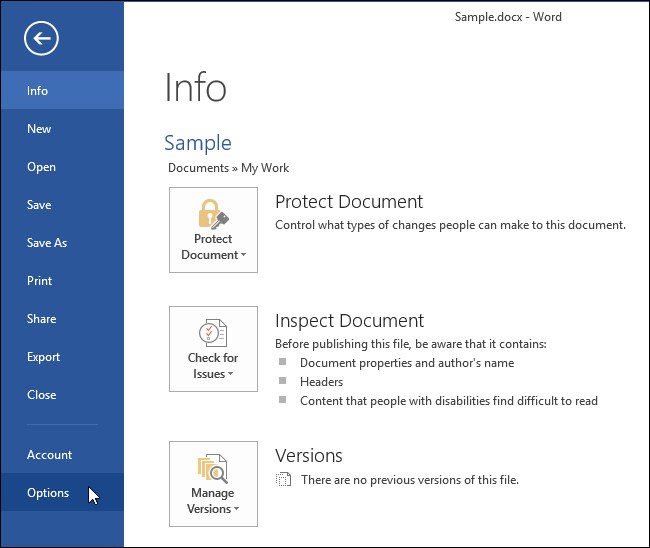Expand the Protect Document dropdown arrow
The image size is (650, 548).
pyautogui.click(x=243, y=255)
